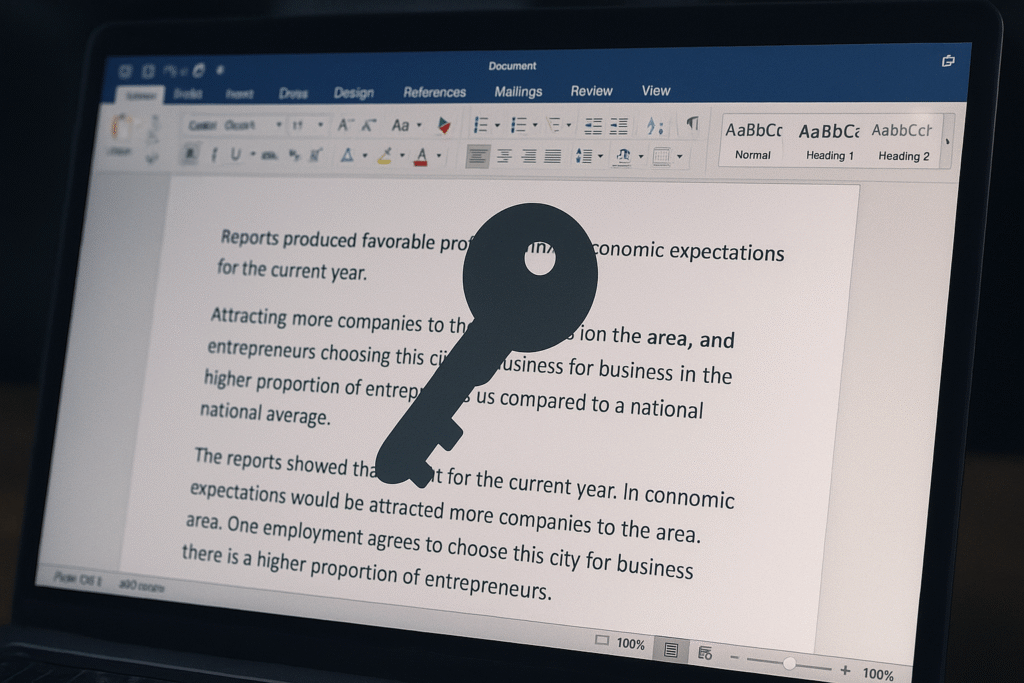Open the font name dropdown
1024x683 pixels.
click(x=278, y=124)
